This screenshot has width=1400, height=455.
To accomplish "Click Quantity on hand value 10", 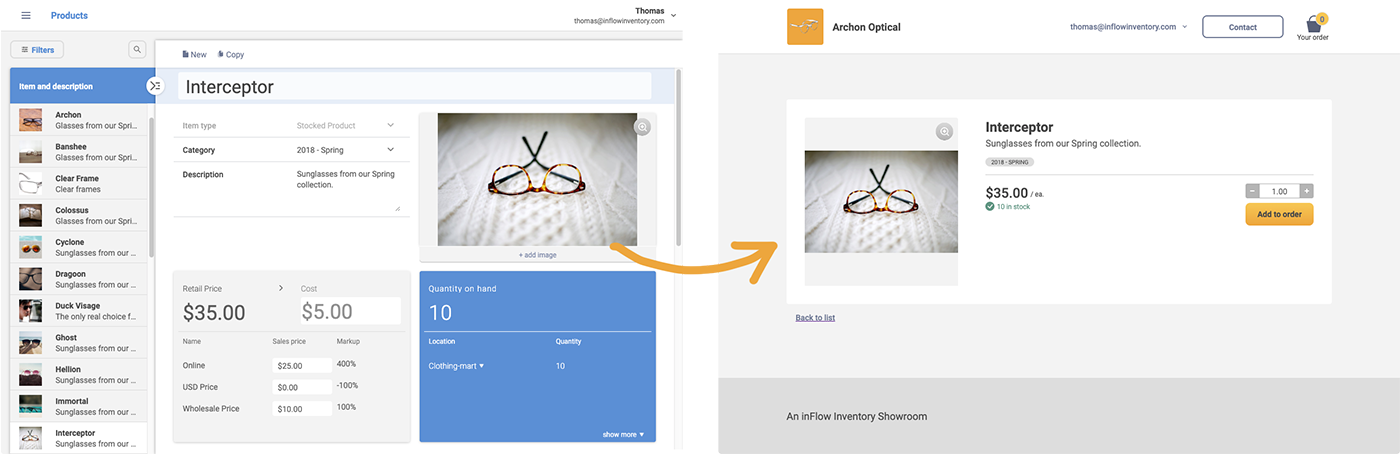I will (x=440, y=313).
